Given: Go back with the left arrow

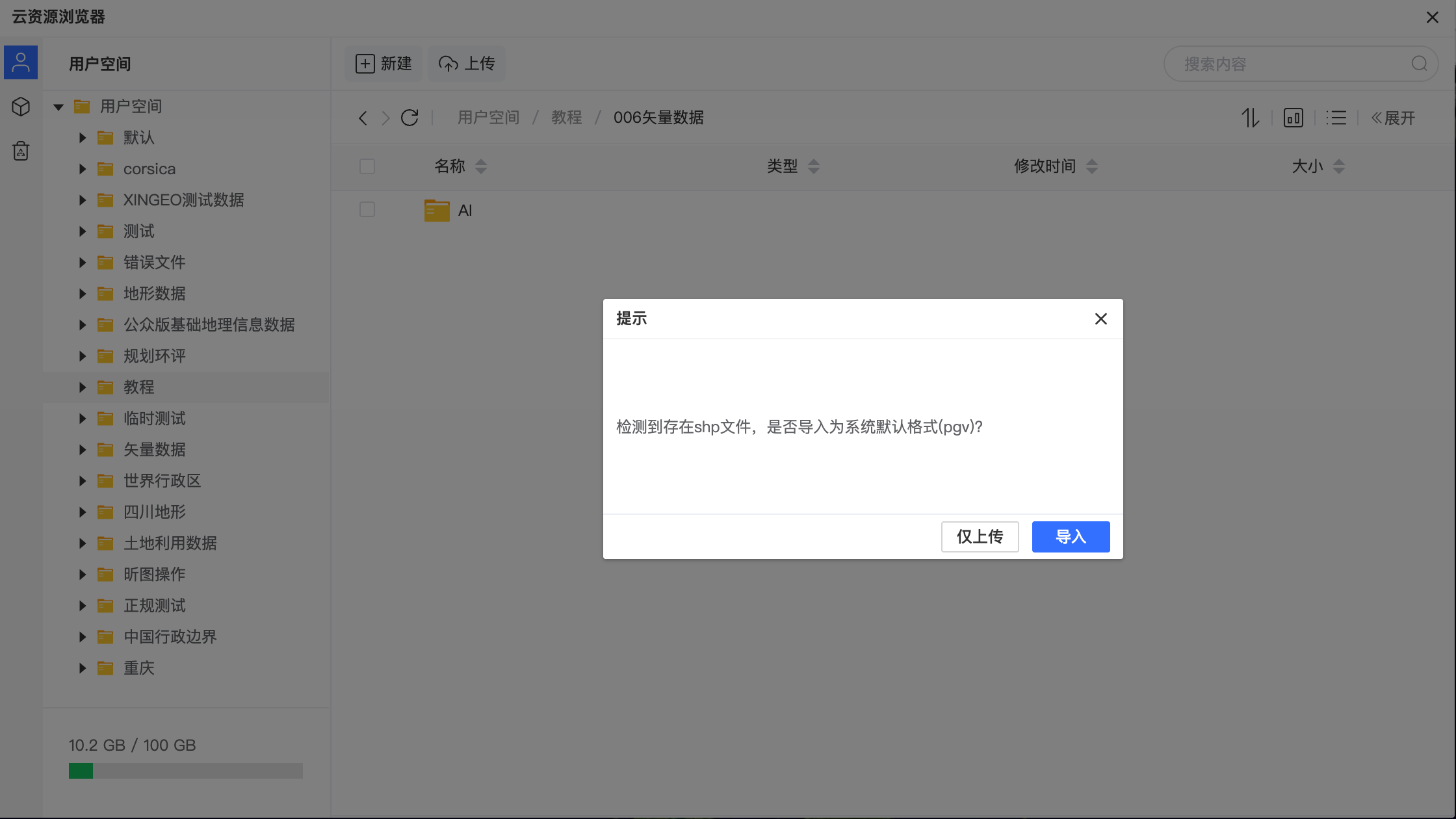Looking at the screenshot, I should [363, 118].
